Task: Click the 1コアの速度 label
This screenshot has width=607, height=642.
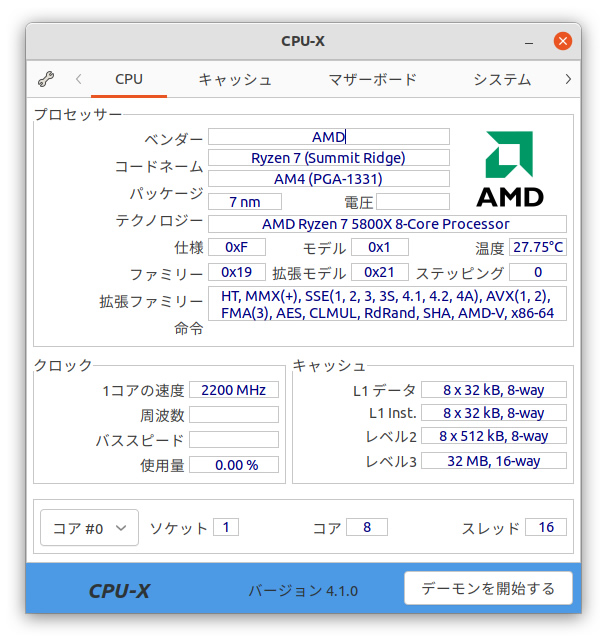Action: 143,391
